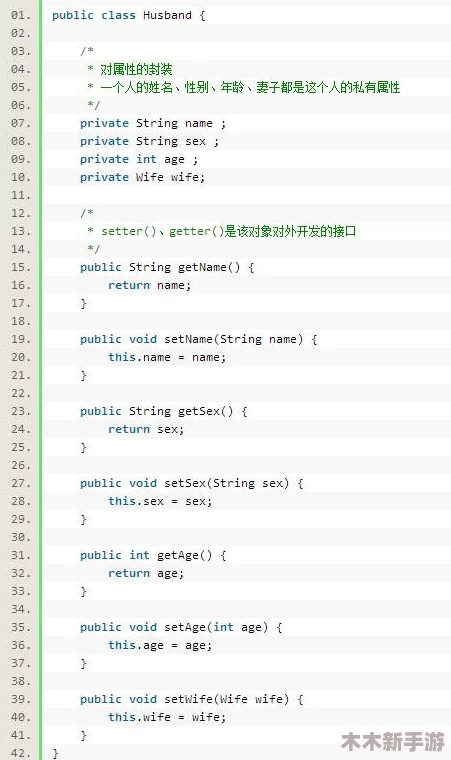
Task: Click the closing brace on line 37
Action: (x=83, y=664)
